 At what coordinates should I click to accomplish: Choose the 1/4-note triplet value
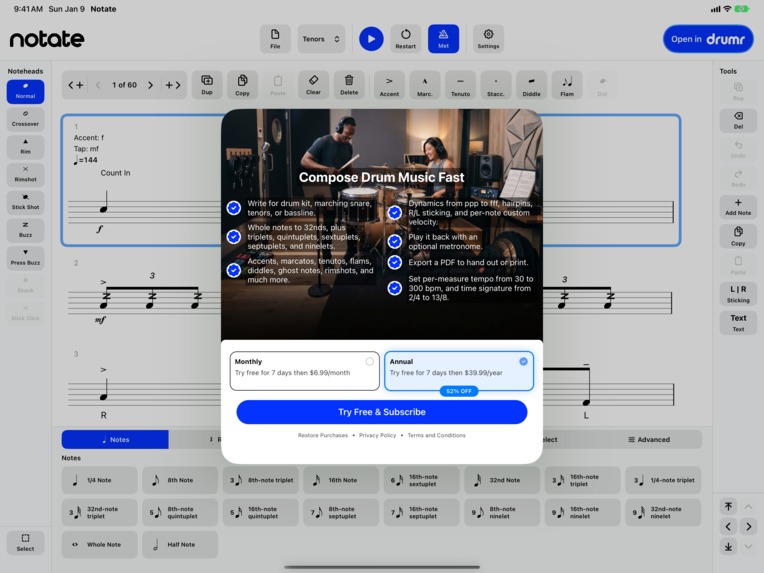coord(663,480)
